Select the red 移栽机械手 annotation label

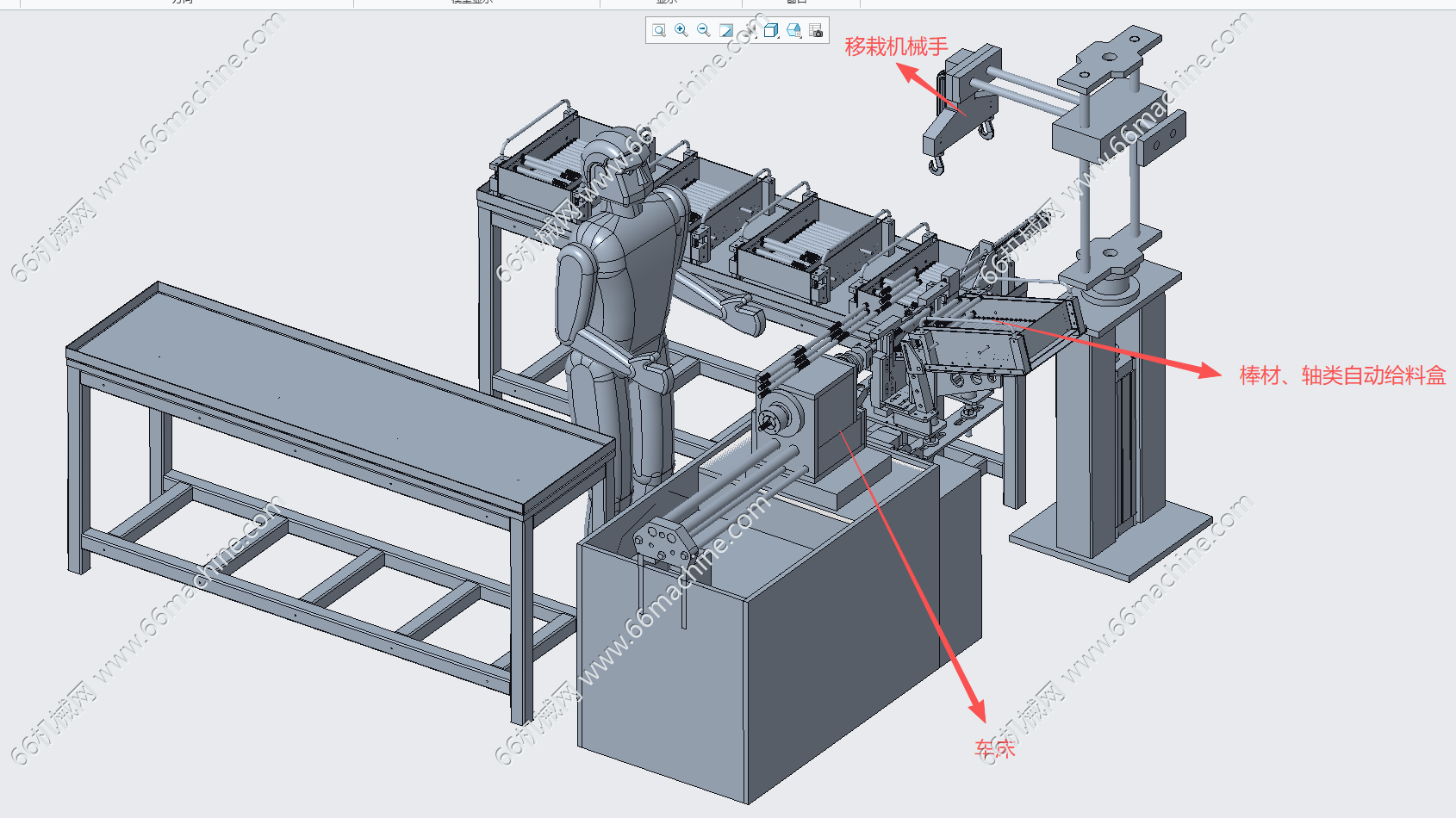[x=896, y=46]
